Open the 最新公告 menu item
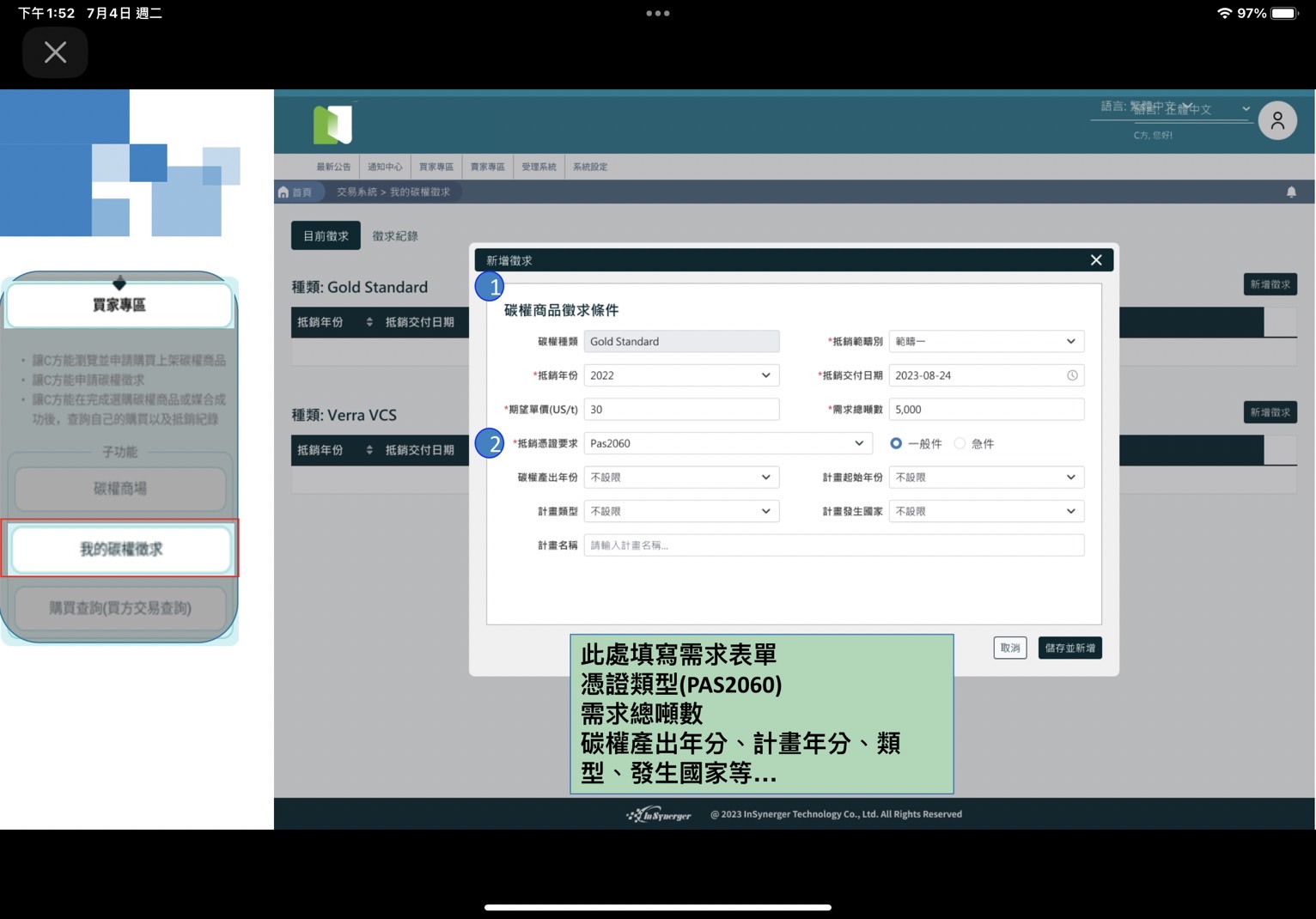The height and width of the screenshot is (919, 1316). [x=333, y=167]
